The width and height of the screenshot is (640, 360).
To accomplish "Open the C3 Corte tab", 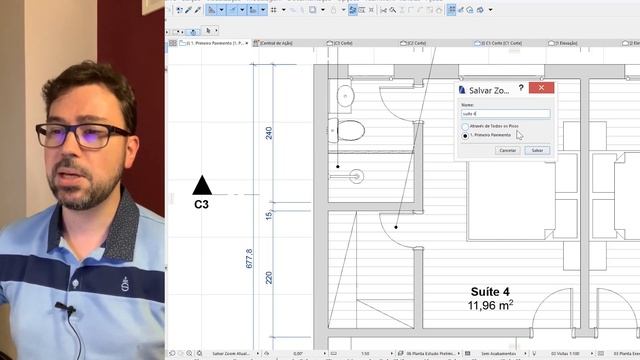I will pos(340,43).
